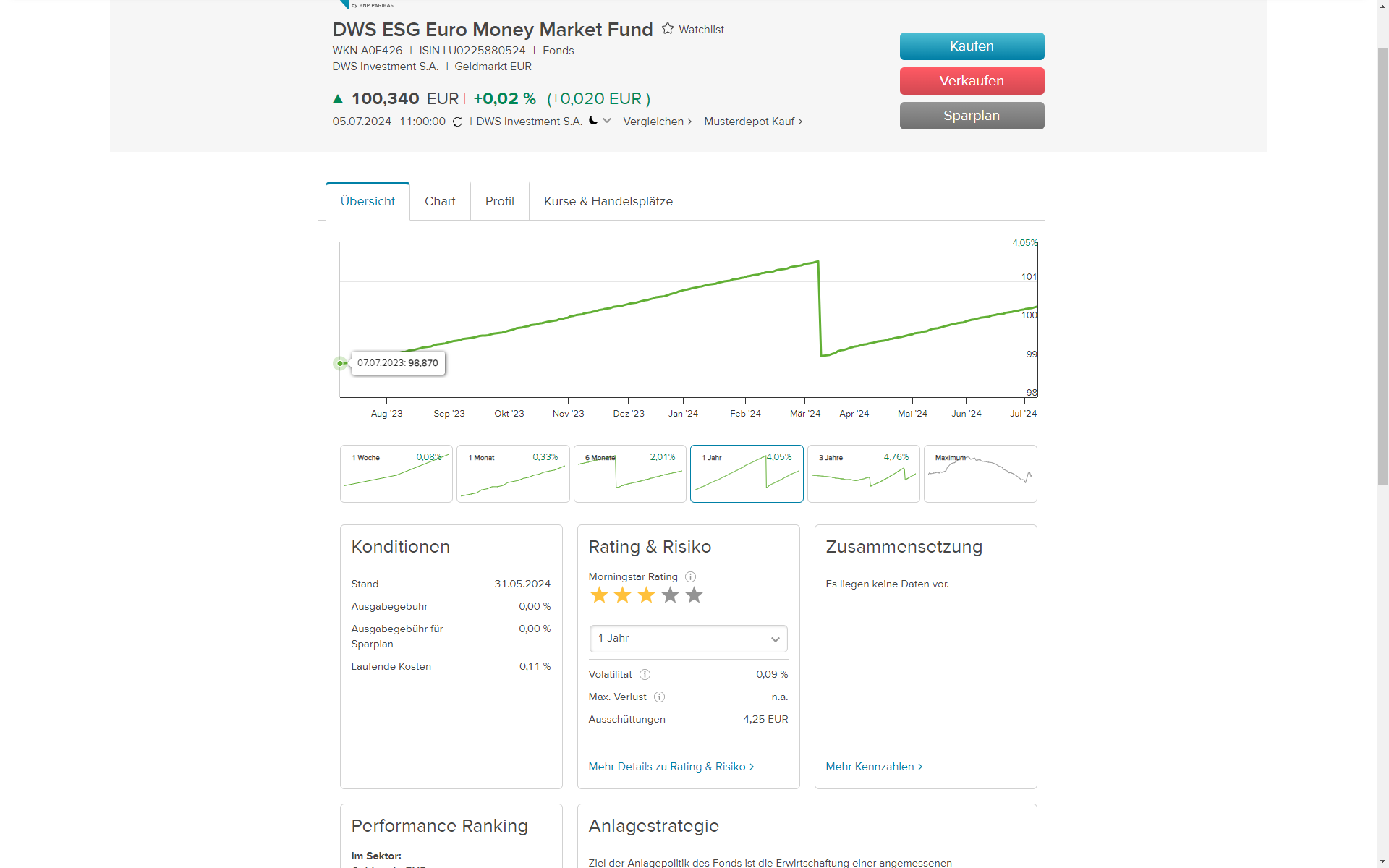The image size is (1389, 868).
Task: Click the Watchlist star icon
Action: pos(668,29)
